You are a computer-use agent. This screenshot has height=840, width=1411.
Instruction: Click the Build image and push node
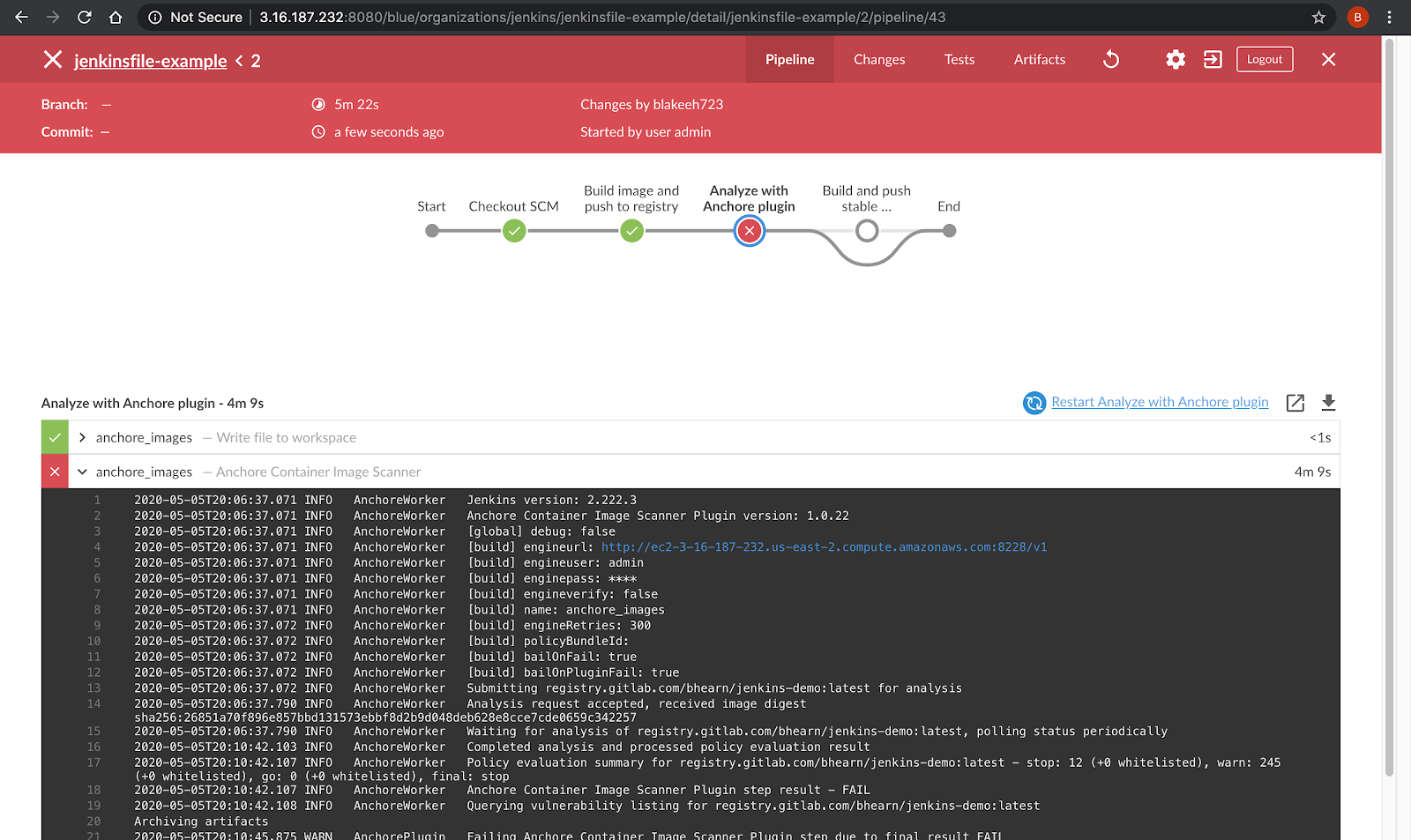pyautogui.click(x=631, y=230)
